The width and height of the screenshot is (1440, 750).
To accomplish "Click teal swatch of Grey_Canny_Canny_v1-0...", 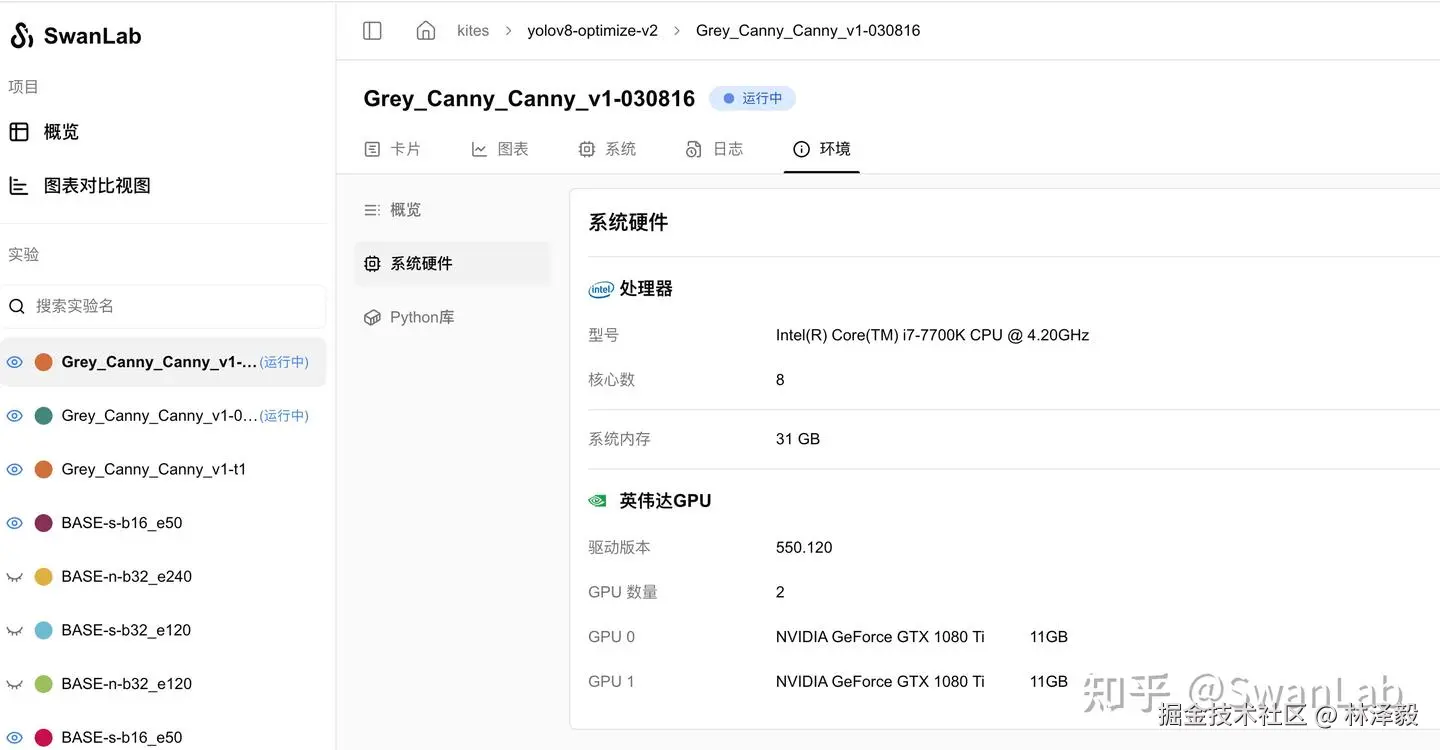I will (x=44, y=416).
